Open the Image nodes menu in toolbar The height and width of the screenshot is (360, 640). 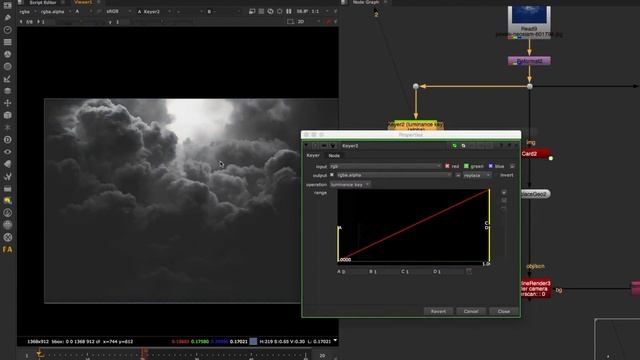7,5
